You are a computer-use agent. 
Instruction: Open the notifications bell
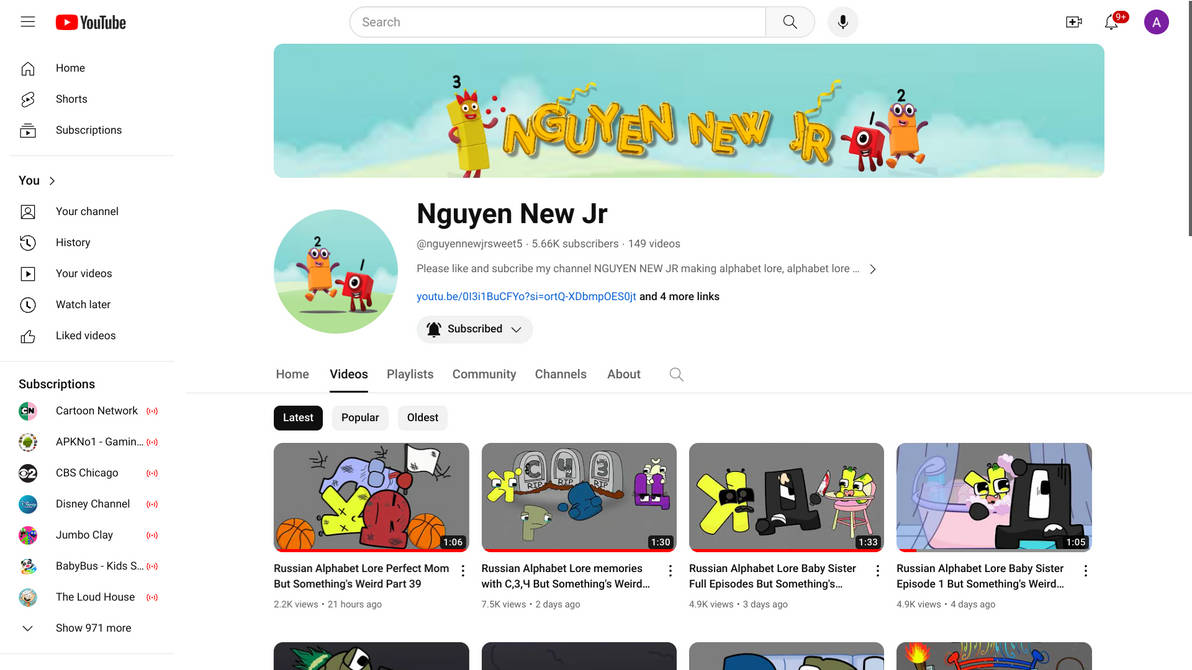[1111, 22]
